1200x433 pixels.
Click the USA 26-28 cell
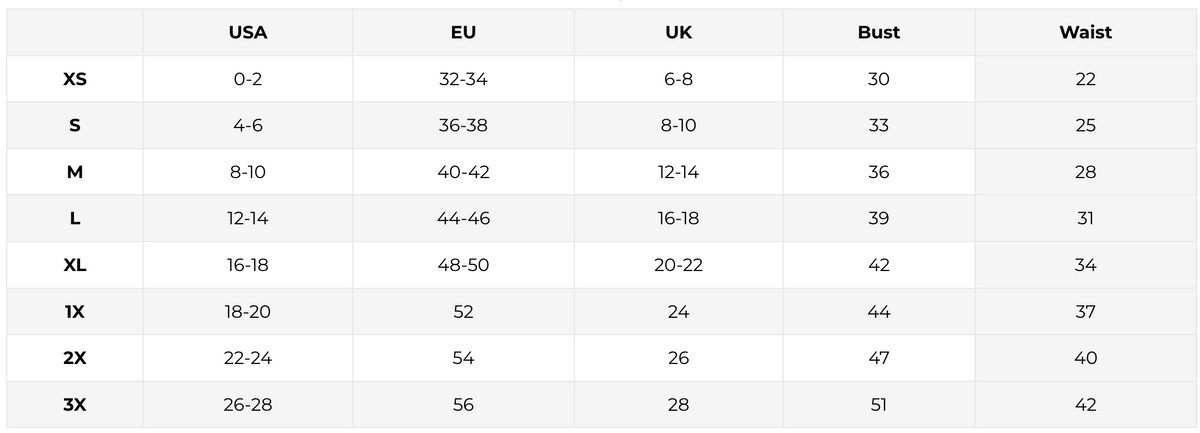247,405
